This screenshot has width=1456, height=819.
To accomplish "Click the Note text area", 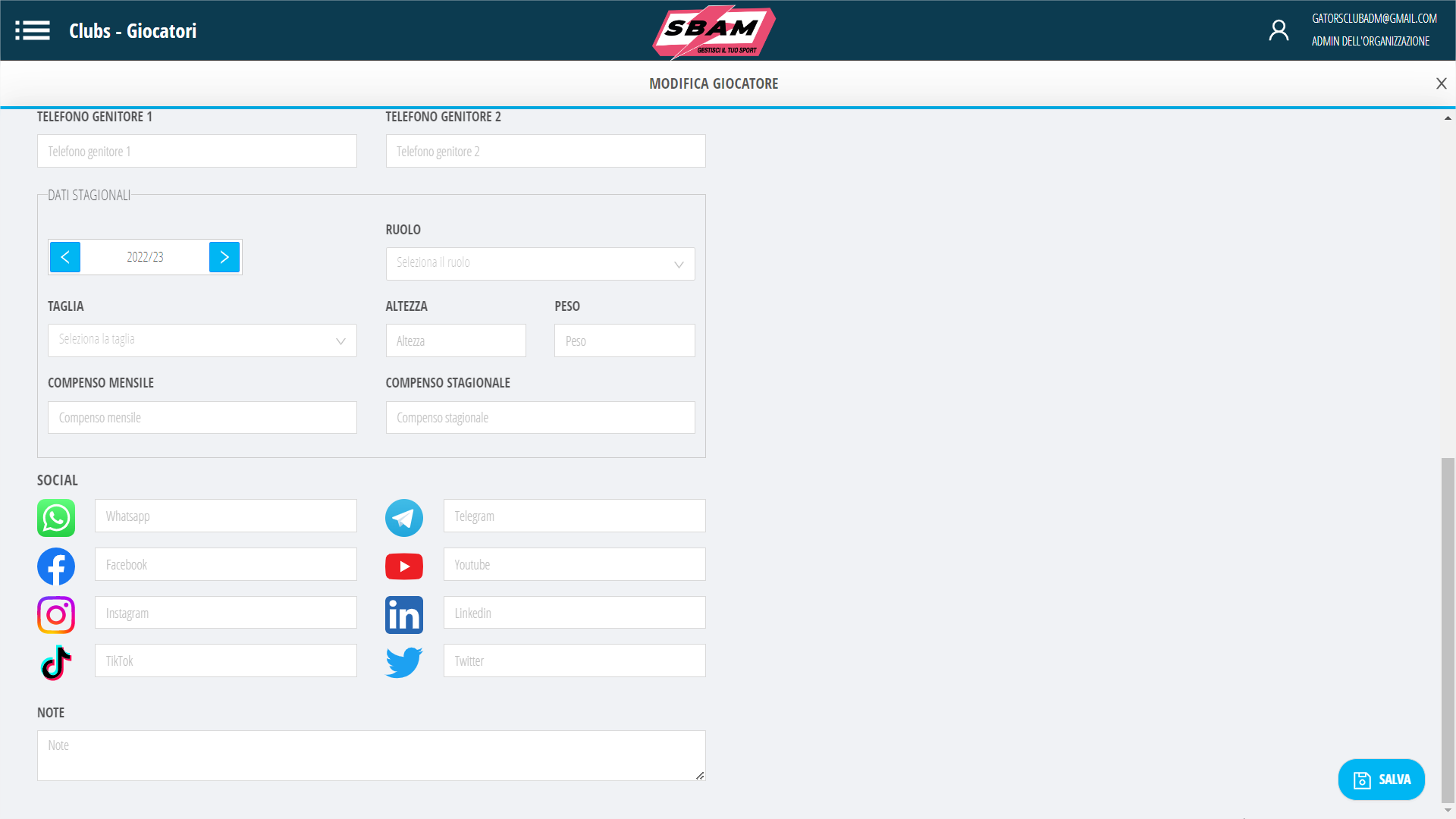I will [372, 755].
